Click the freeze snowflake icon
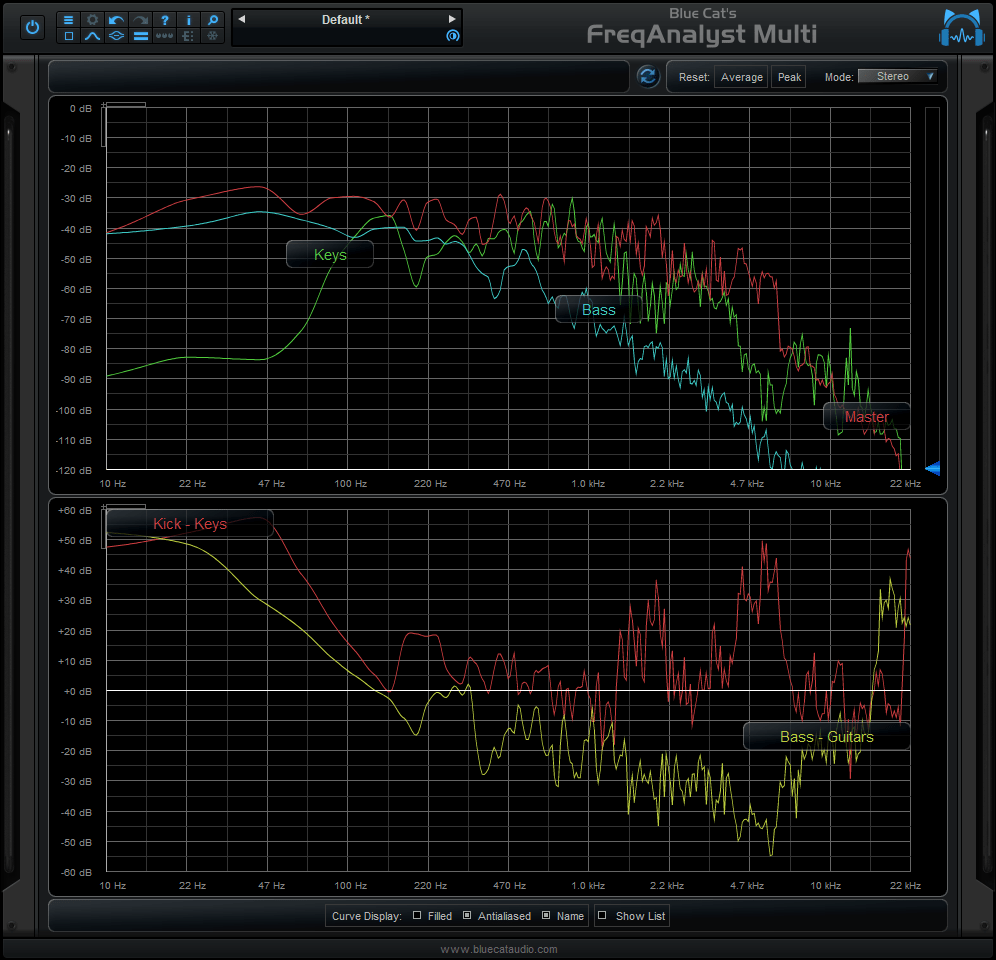996x960 pixels. pos(212,35)
